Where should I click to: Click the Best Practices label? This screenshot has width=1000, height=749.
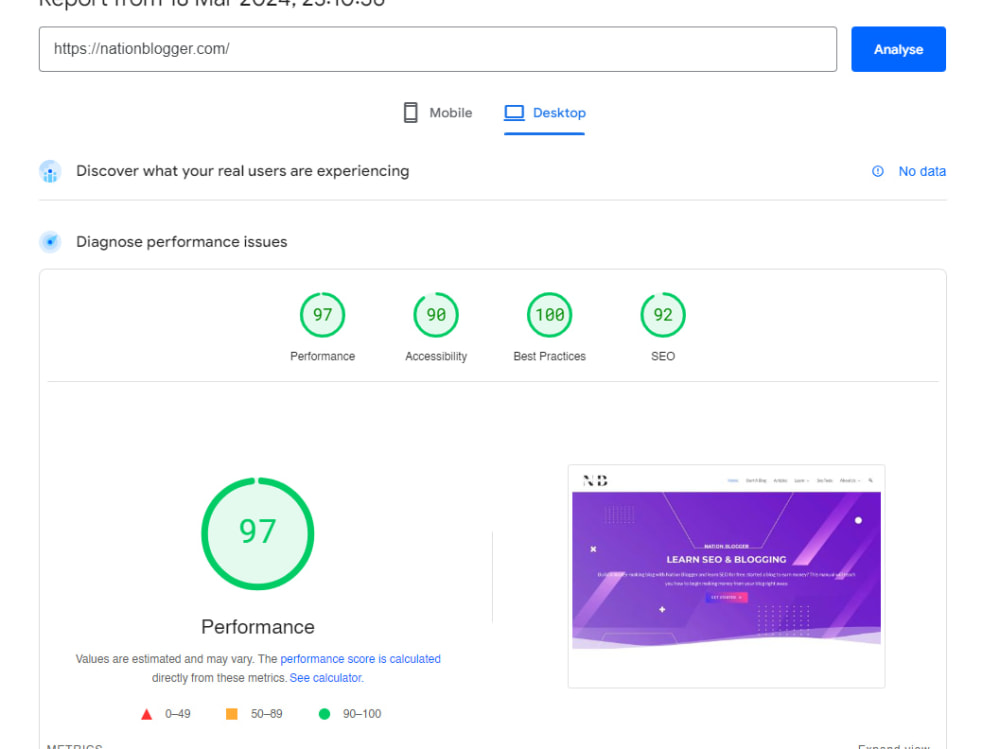point(549,356)
